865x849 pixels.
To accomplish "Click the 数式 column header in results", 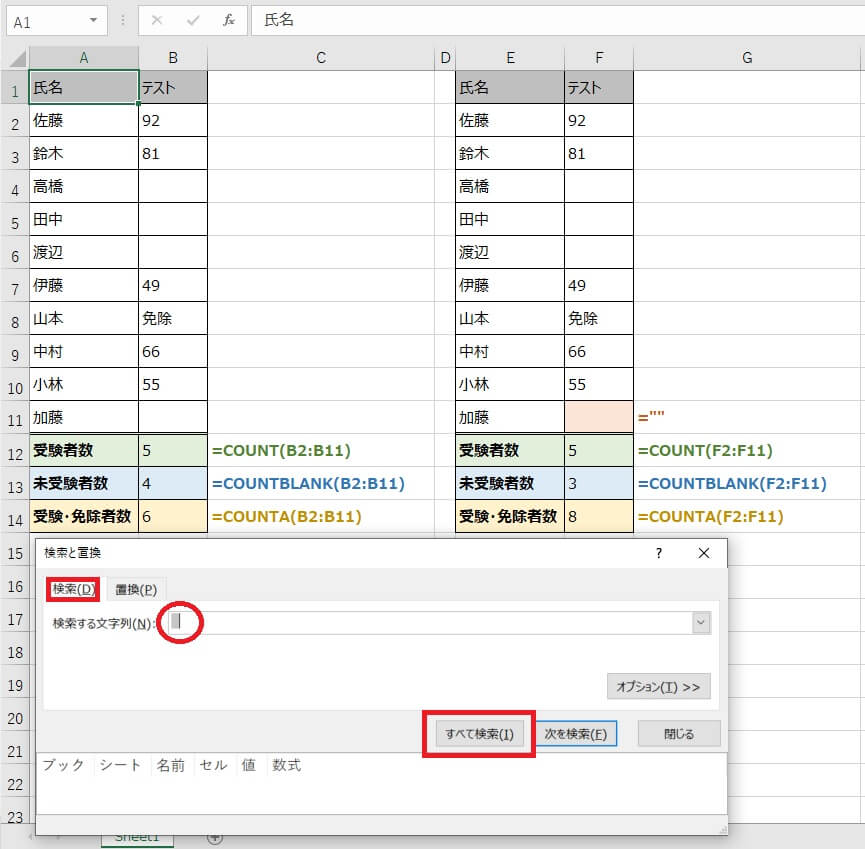I will (287, 765).
